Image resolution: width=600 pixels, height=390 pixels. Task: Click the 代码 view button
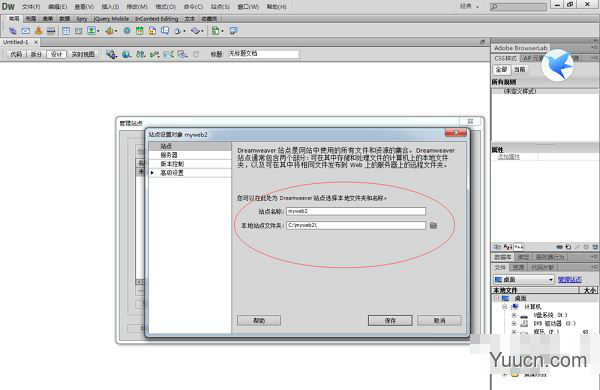click(x=16, y=55)
